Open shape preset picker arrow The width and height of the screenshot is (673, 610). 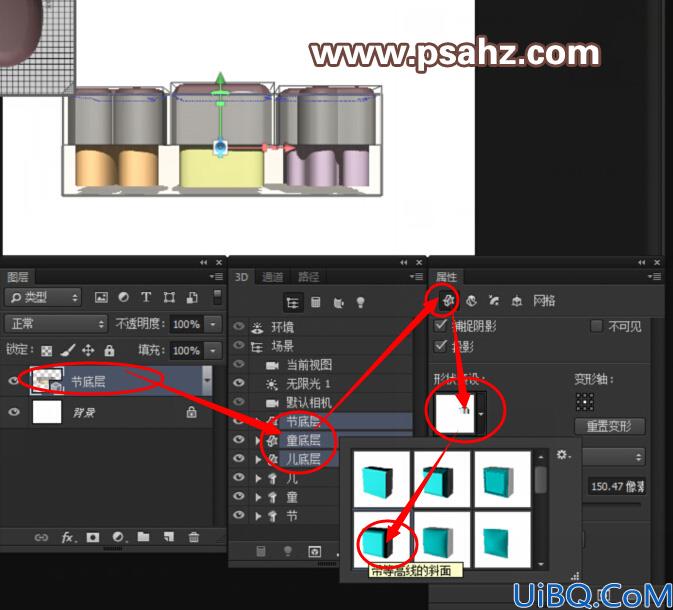[x=481, y=414]
